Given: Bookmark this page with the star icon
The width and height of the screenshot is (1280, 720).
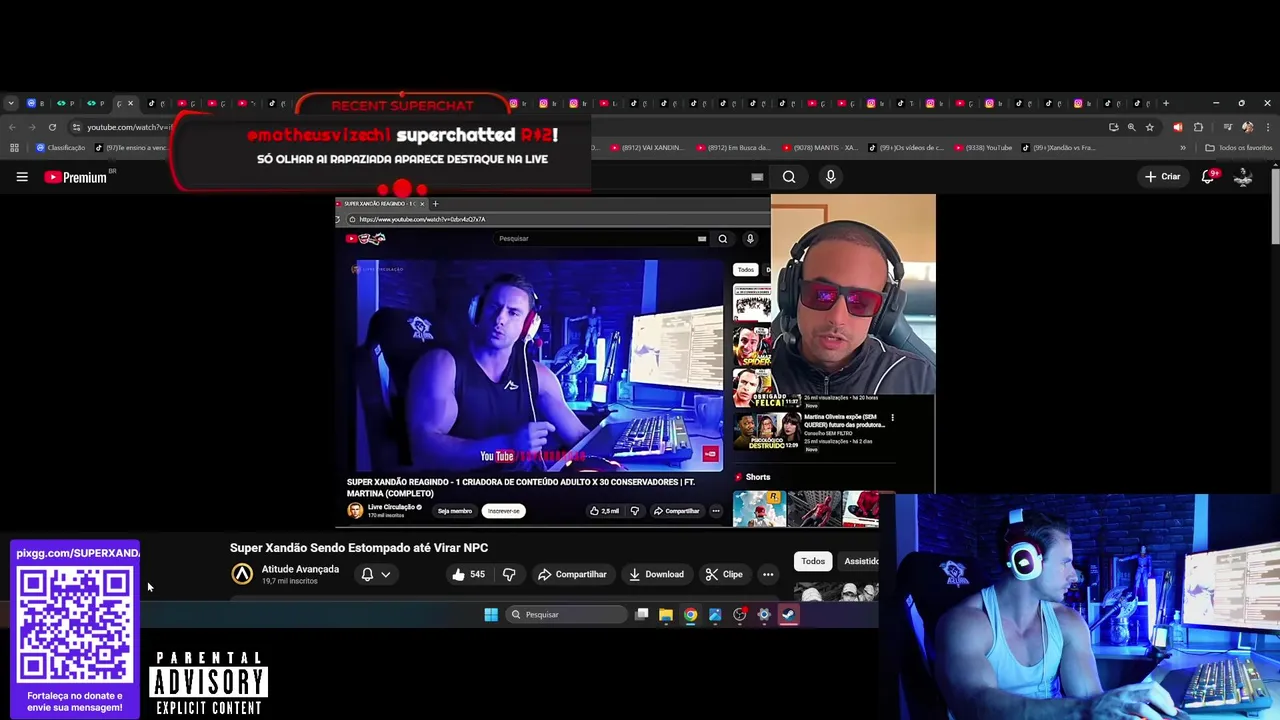Looking at the screenshot, I should coord(1150,127).
